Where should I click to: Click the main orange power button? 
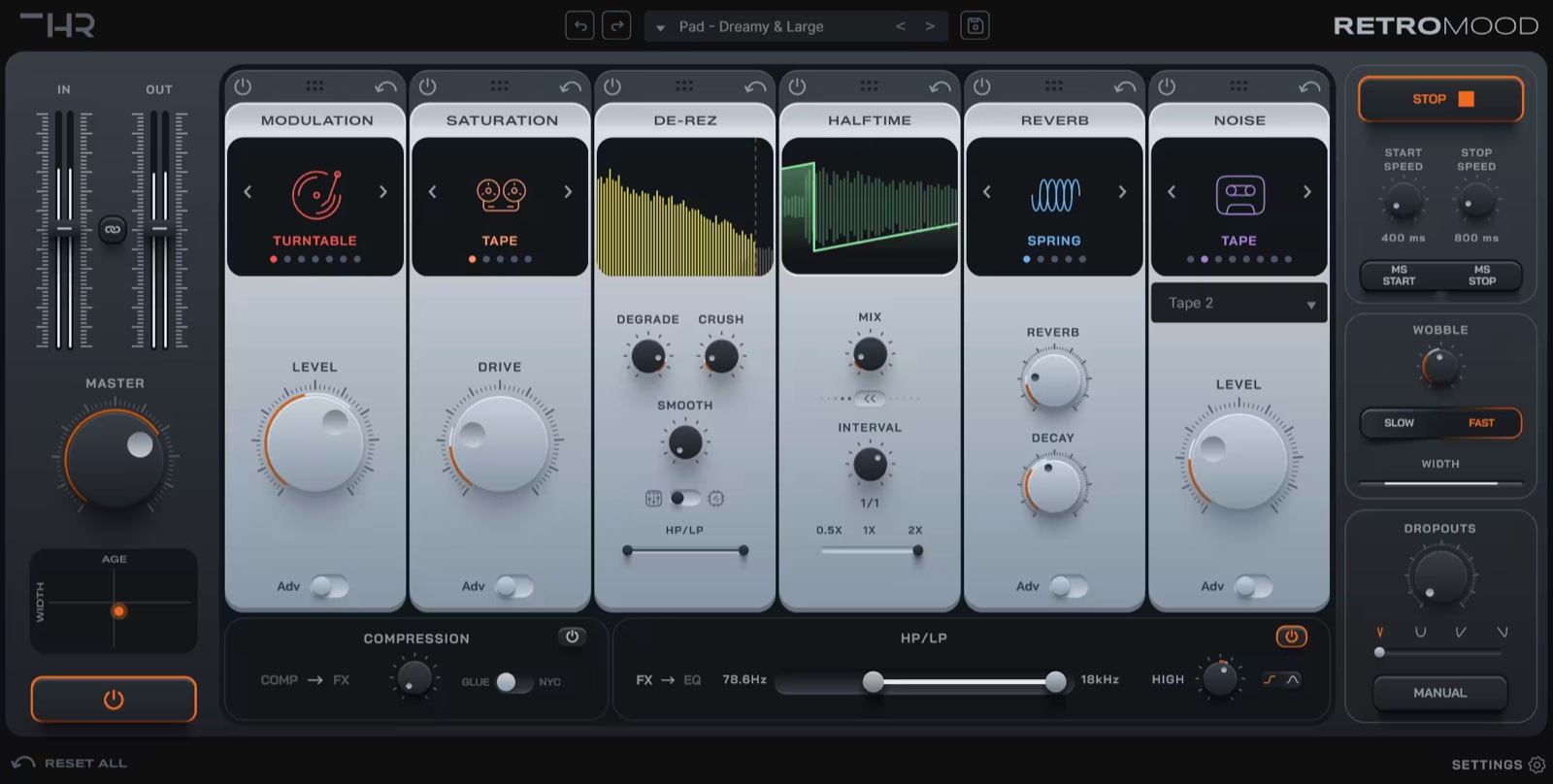pyautogui.click(x=114, y=700)
